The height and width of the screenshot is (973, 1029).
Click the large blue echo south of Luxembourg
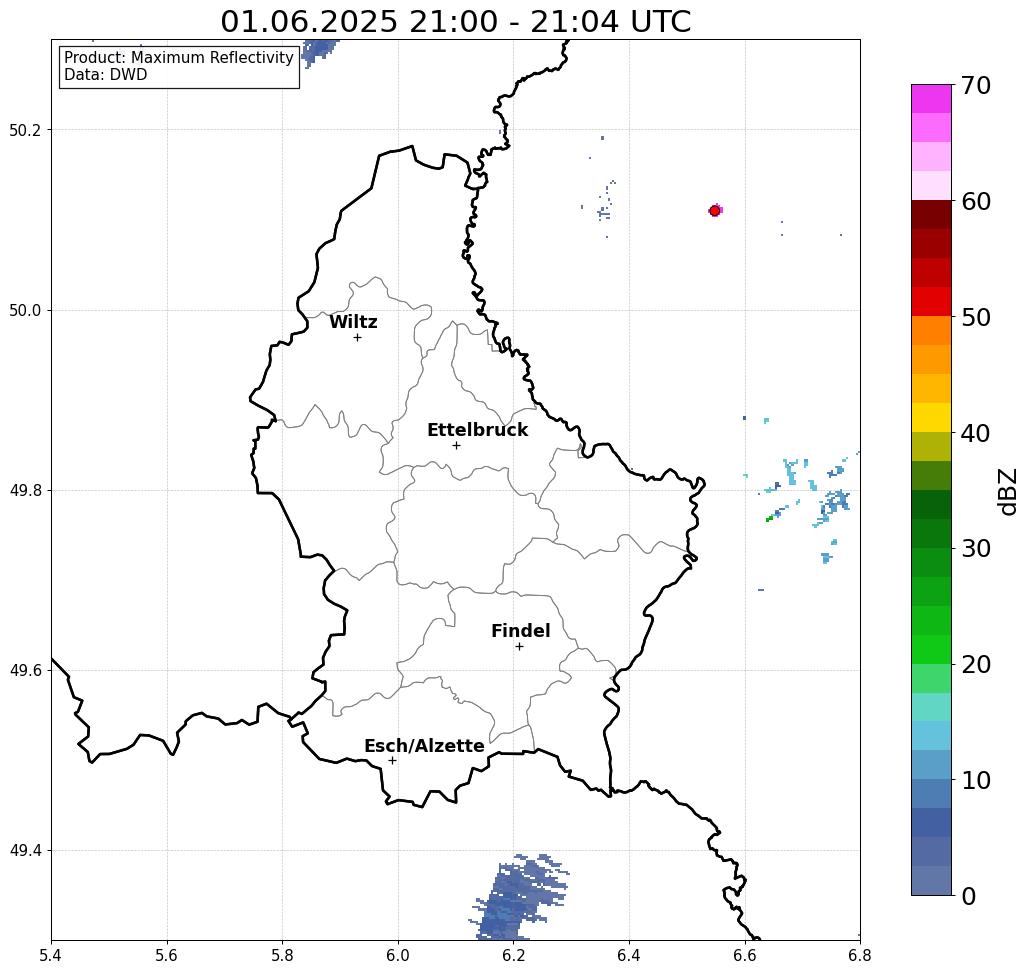(x=520, y=897)
